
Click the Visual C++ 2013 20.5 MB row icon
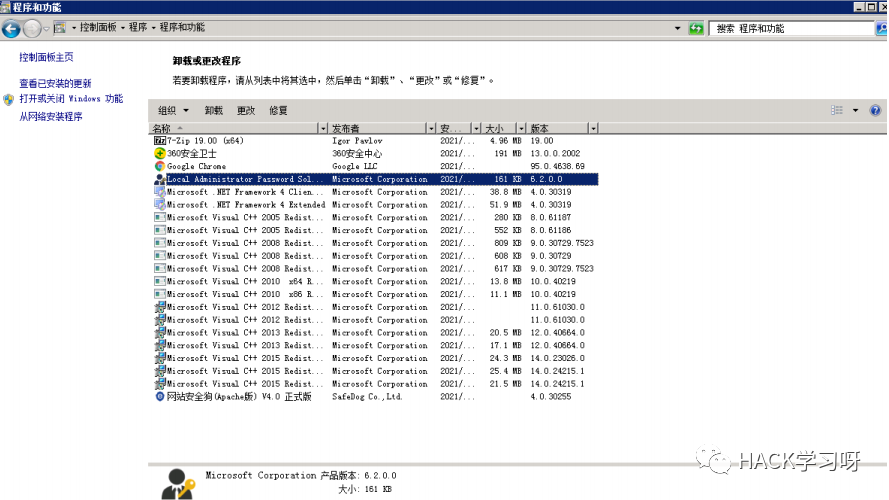point(159,333)
